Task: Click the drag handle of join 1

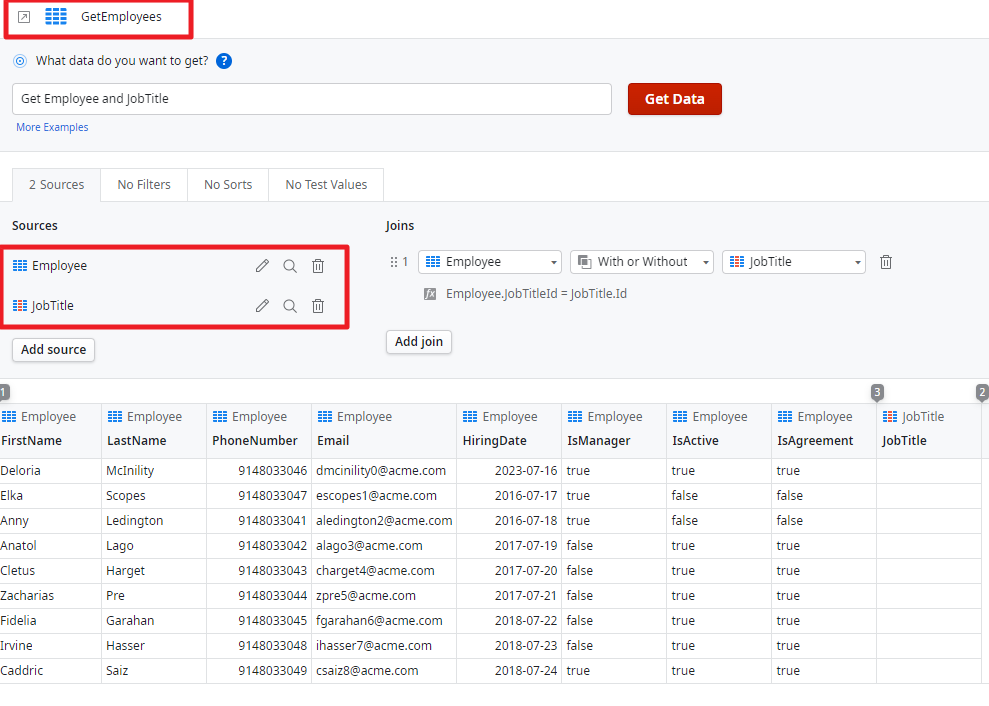Action: pyautogui.click(x=394, y=262)
